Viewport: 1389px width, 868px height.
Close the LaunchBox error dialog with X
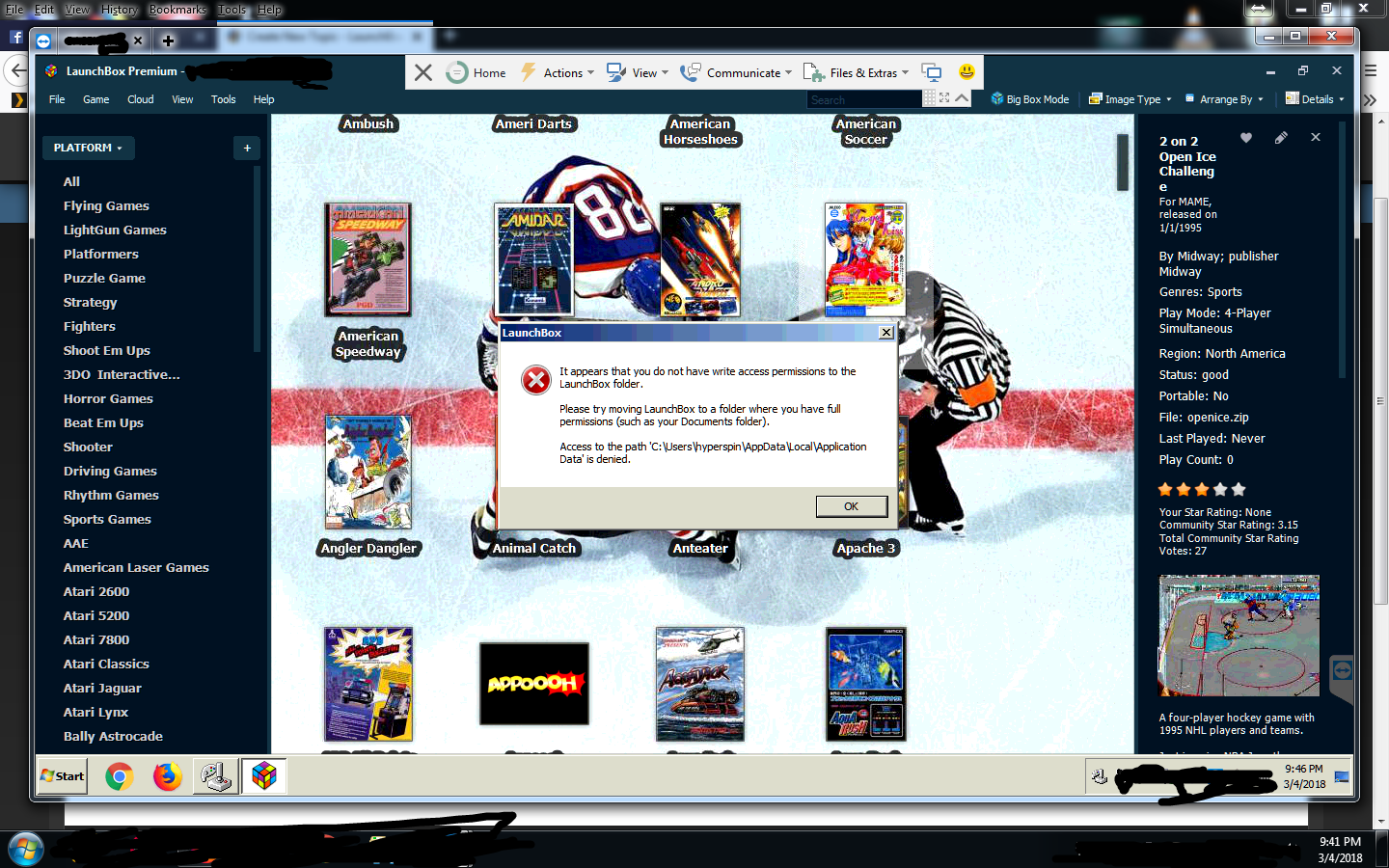point(885,333)
